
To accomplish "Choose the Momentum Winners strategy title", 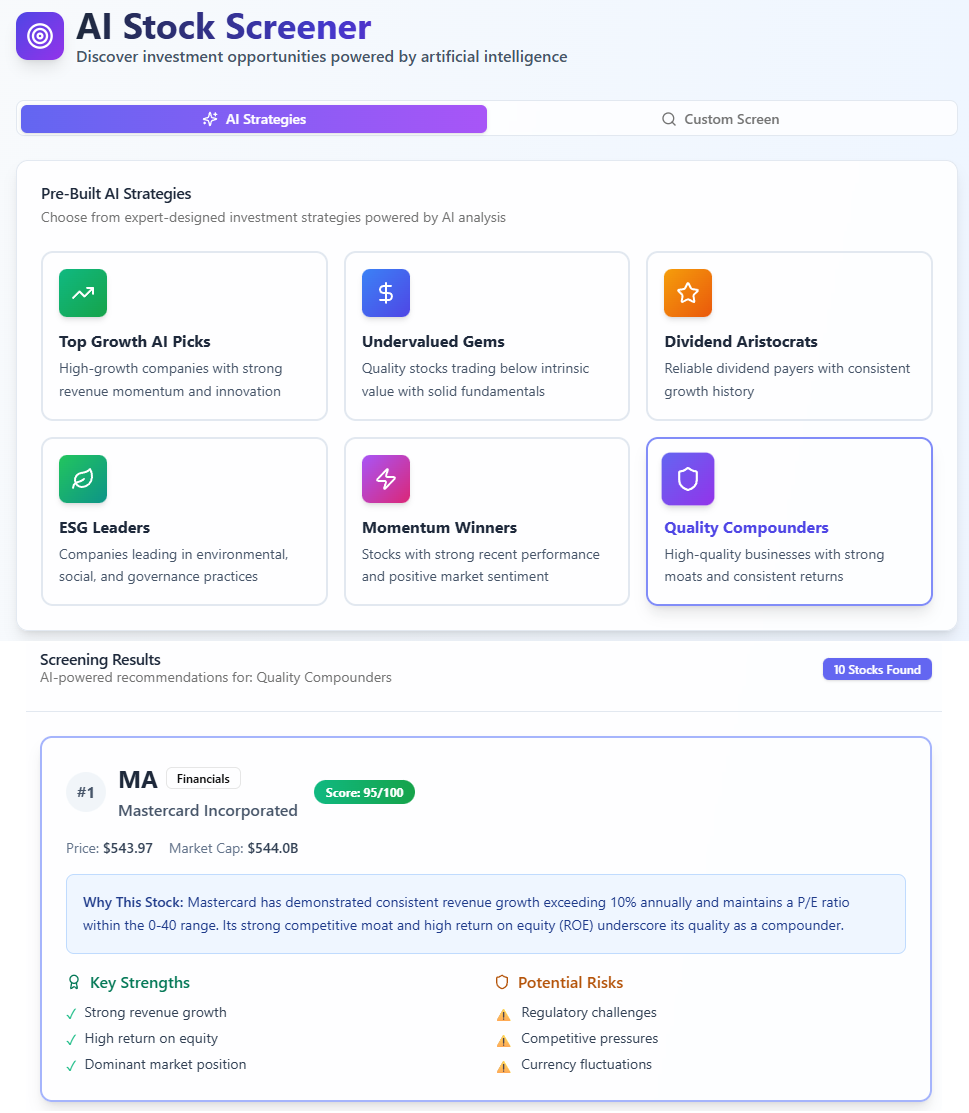I will 439,527.
